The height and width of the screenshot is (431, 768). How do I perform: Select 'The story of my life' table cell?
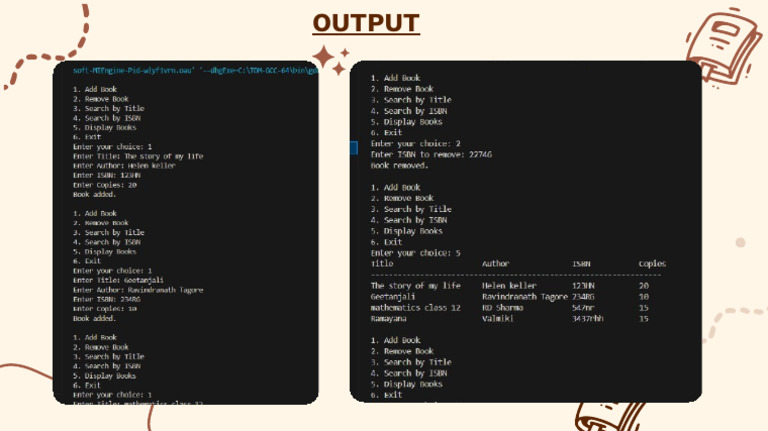point(415,286)
